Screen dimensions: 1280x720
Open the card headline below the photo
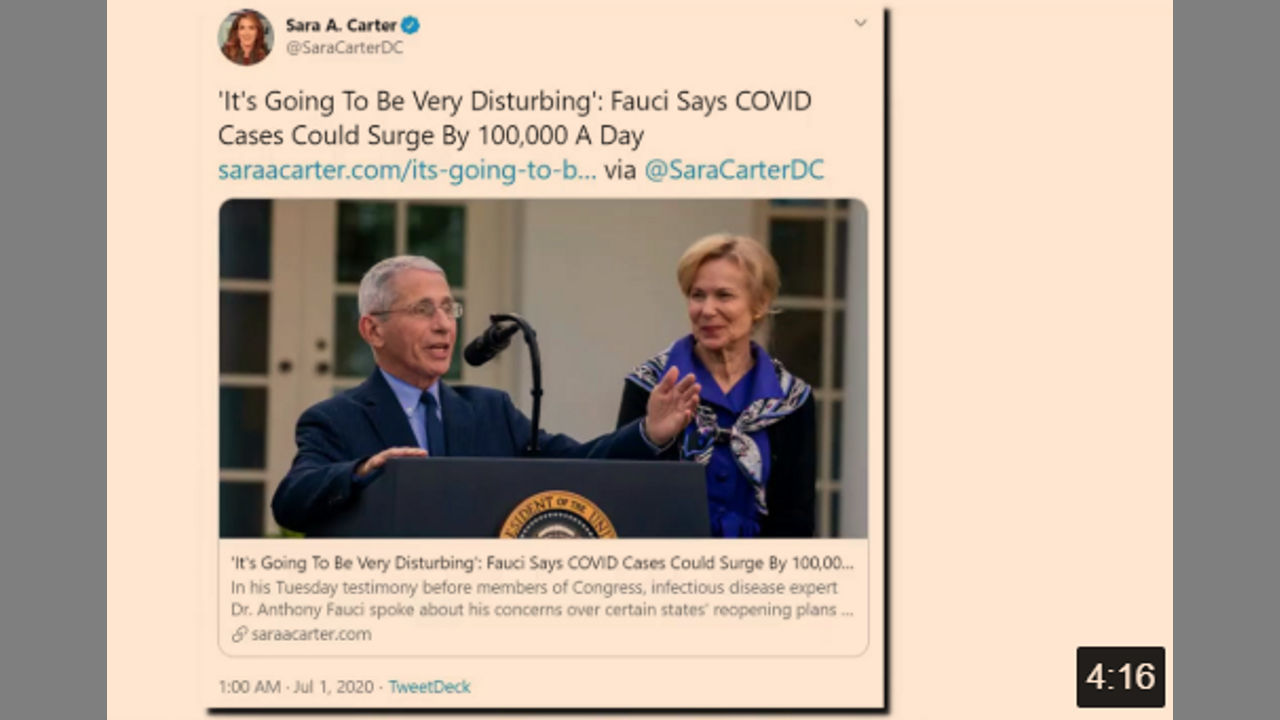tap(541, 562)
